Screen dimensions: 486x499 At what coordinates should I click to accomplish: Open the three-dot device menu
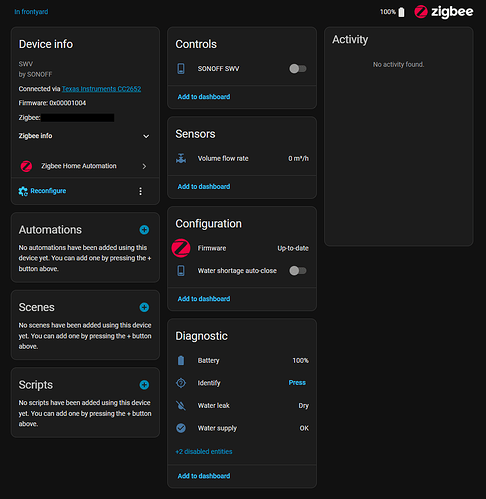[140, 191]
